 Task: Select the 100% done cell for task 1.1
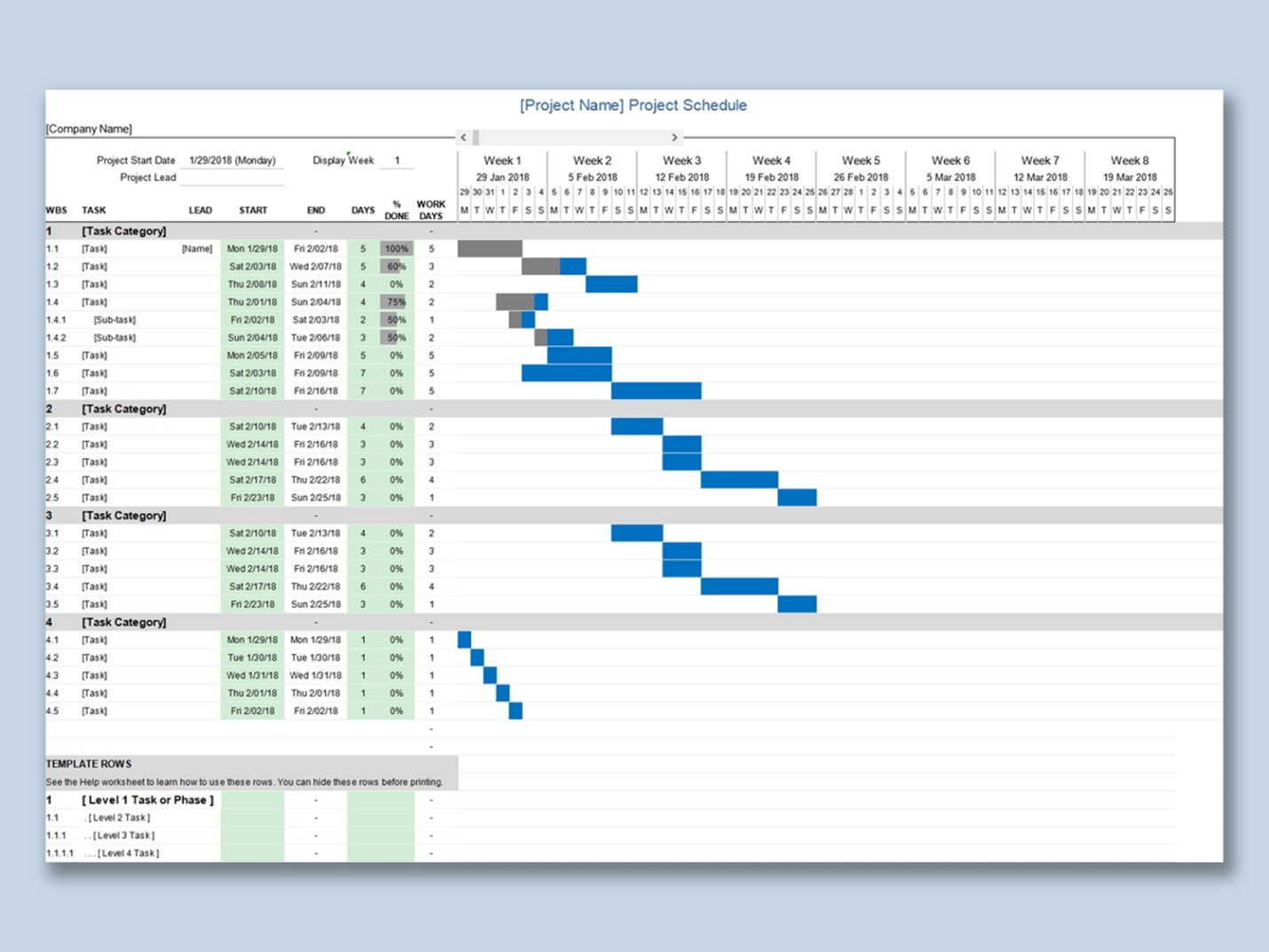coord(397,248)
